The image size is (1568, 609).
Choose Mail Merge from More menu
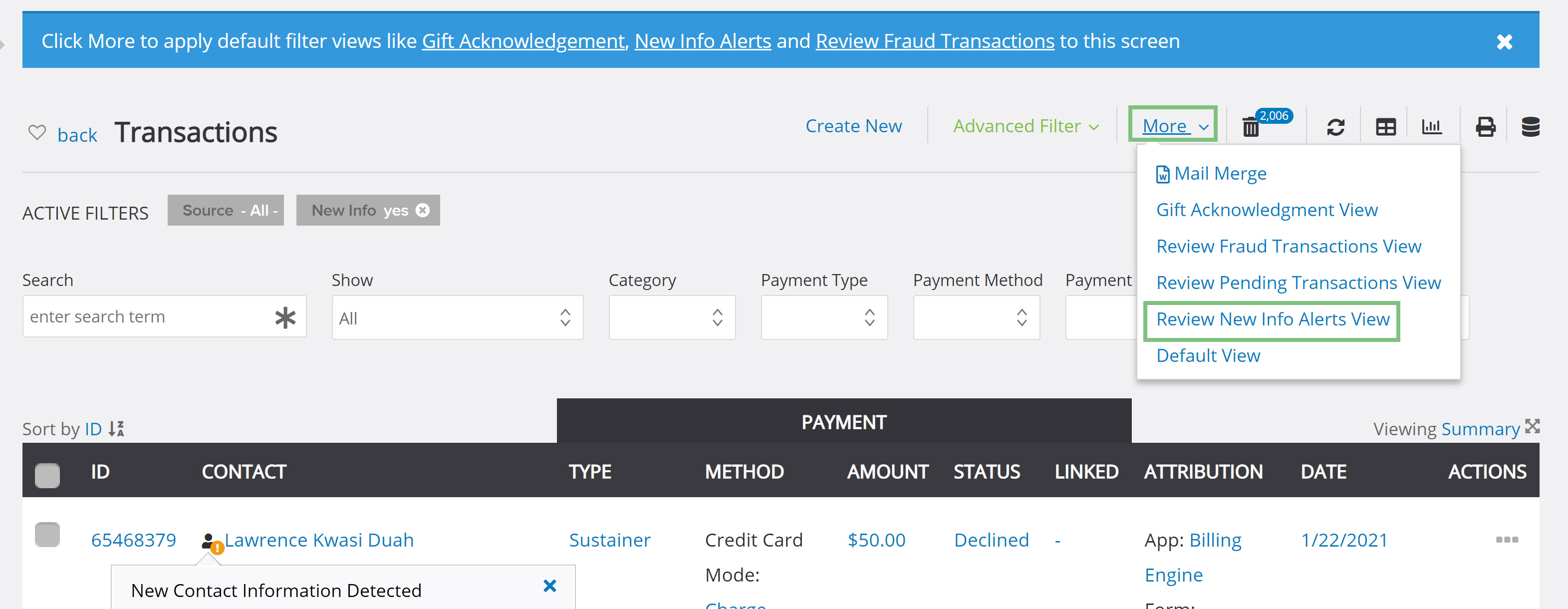(1211, 174)
